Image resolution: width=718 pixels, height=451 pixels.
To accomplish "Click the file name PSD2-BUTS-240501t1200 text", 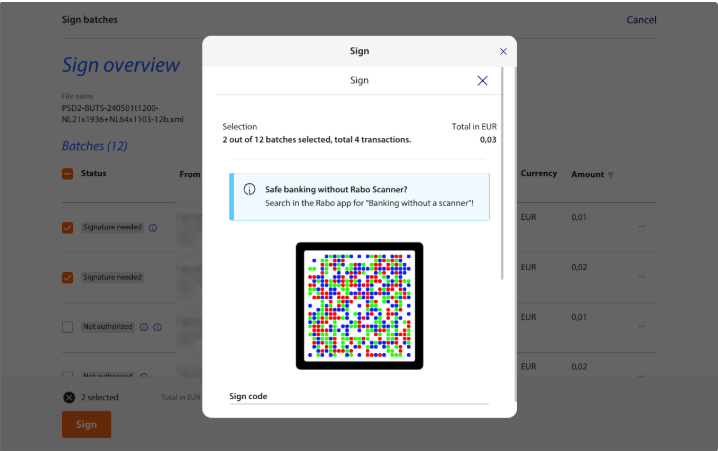I will pyautogui.click(x=123, y=114).
